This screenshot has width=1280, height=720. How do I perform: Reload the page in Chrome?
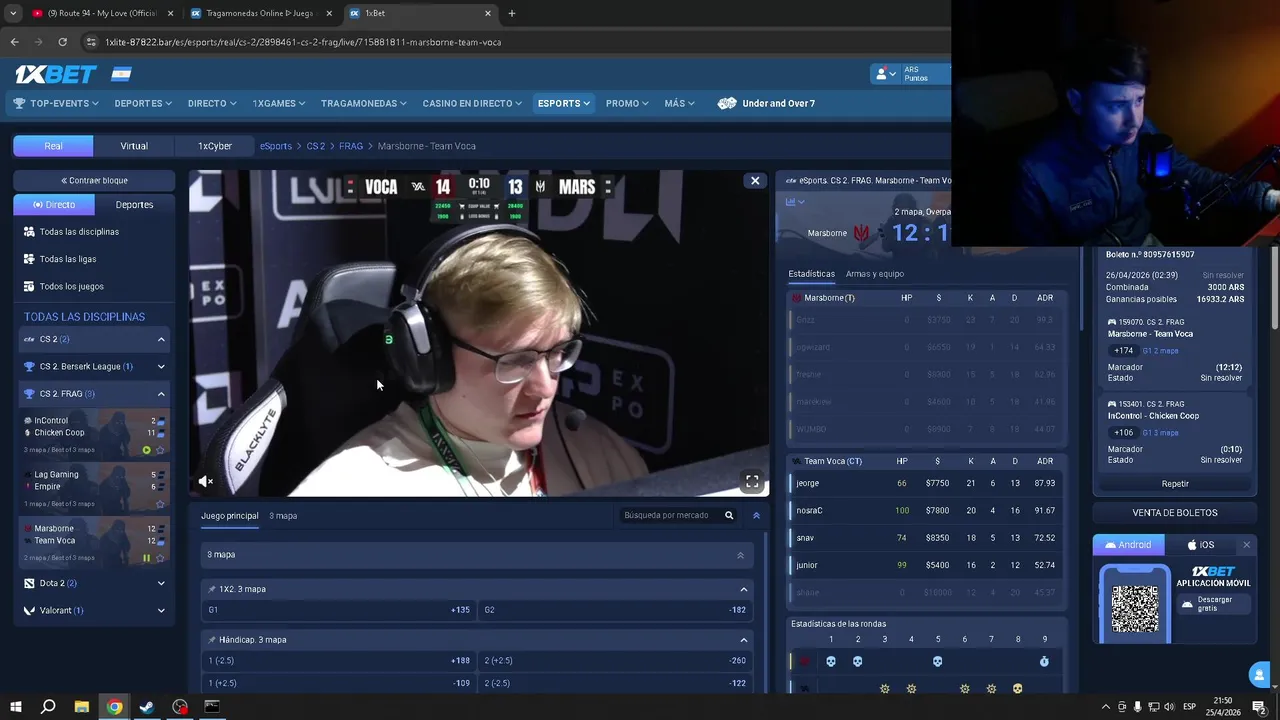click(62, 42)
